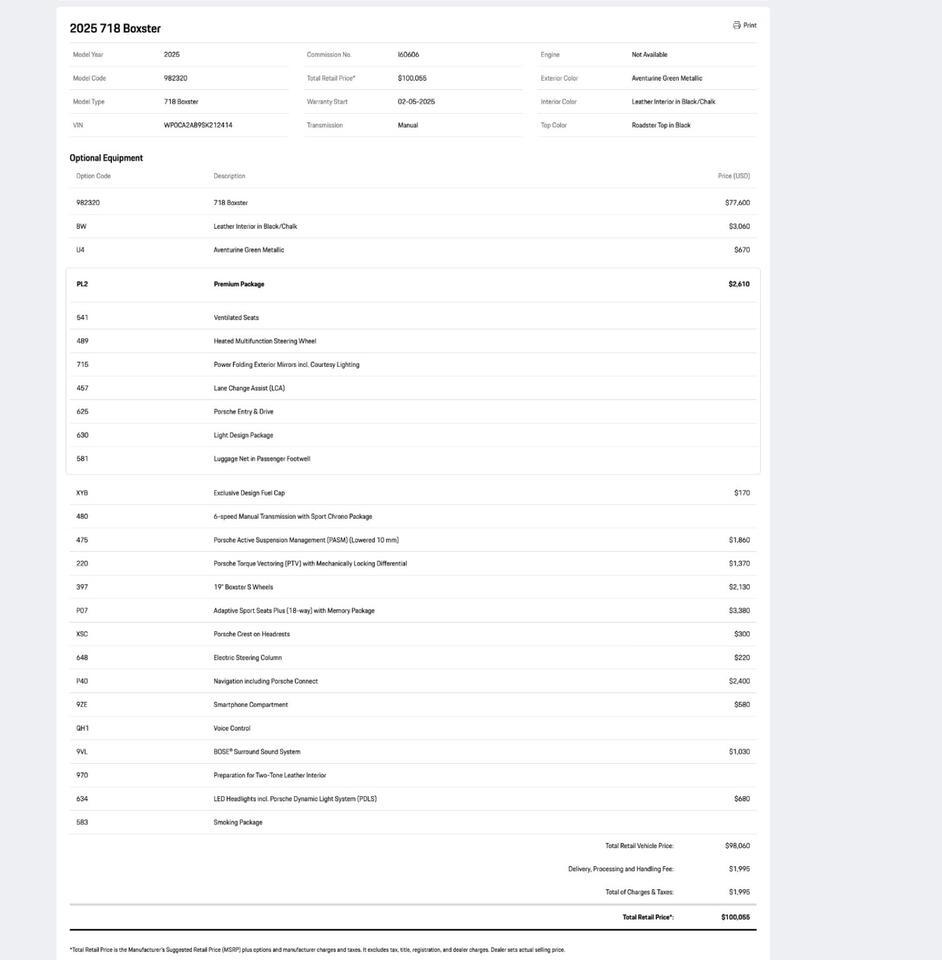The height and width of the screenshot is (960, 942).
Task: Click the Aventurine Green Metallic exterior color value
Action: coord(667,78)
